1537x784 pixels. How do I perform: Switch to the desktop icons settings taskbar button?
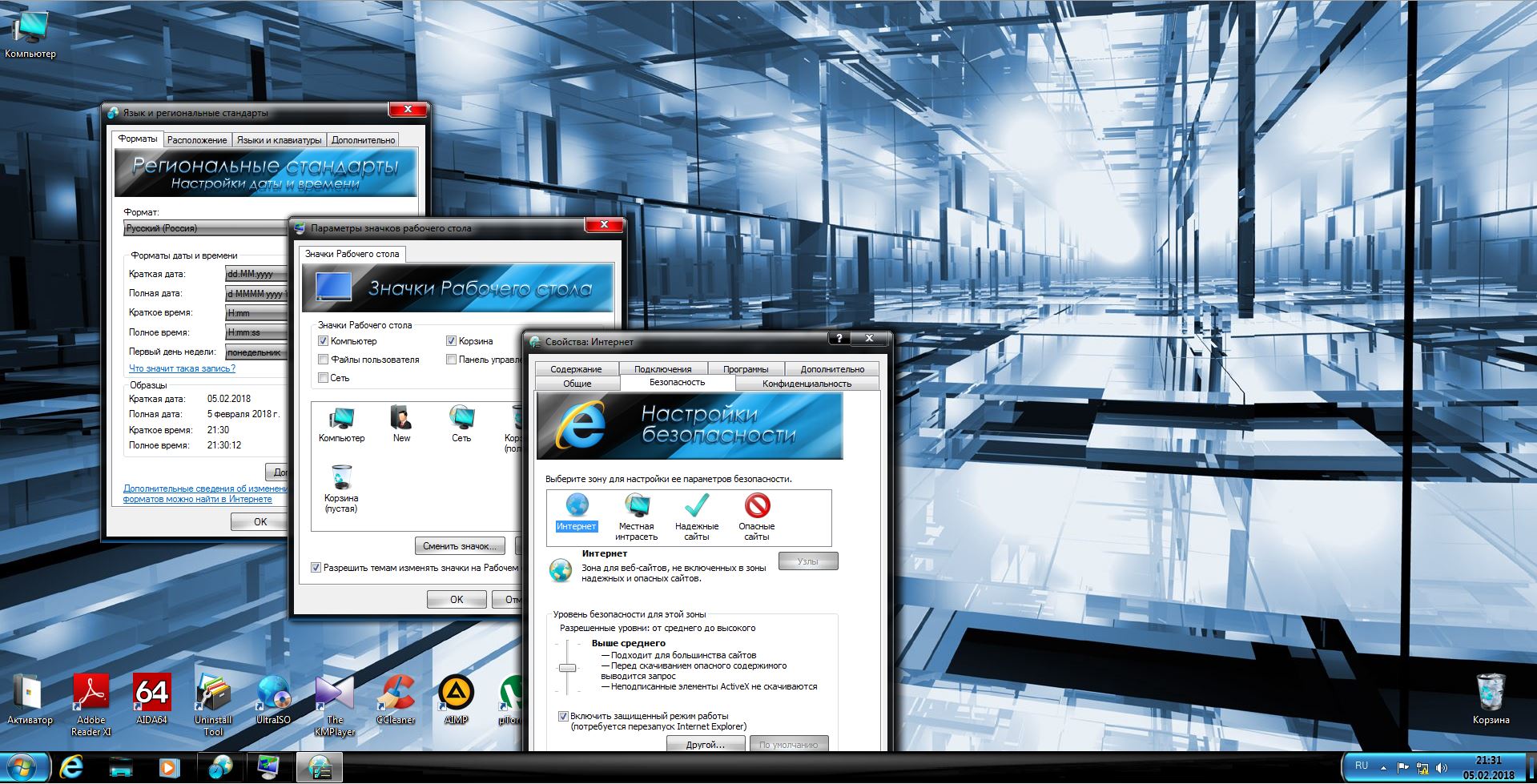270,767
